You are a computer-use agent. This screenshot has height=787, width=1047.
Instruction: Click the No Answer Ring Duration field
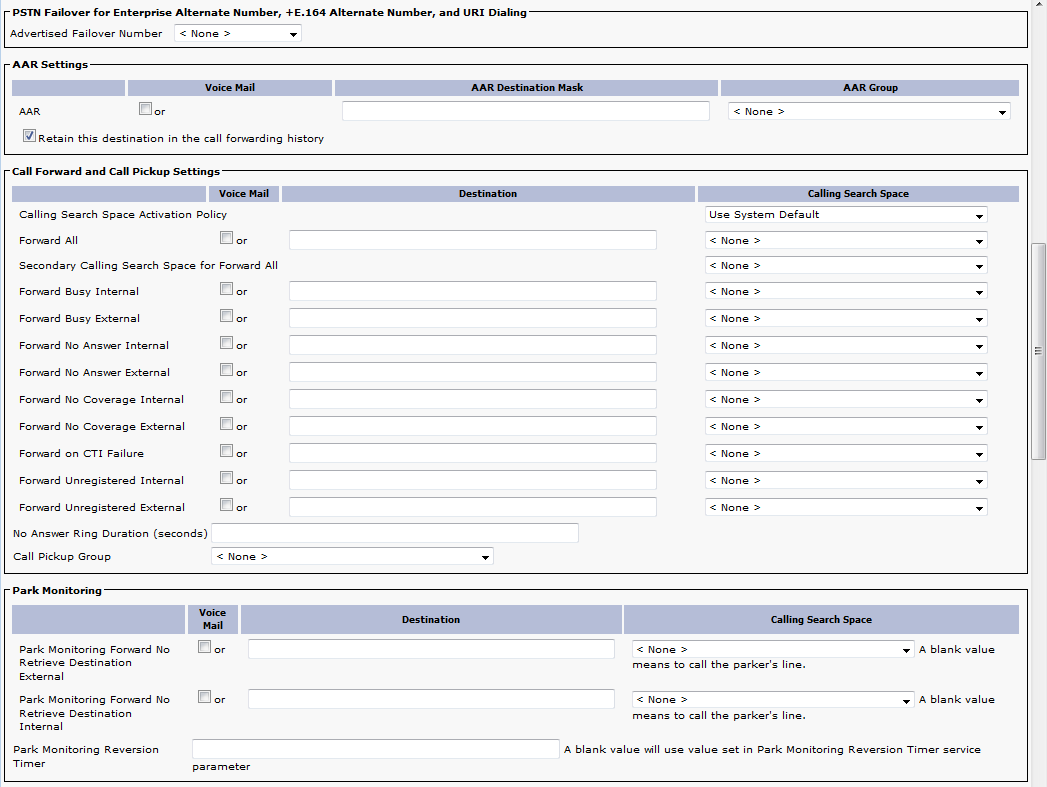pyautogui.click(x=394, y=533)
